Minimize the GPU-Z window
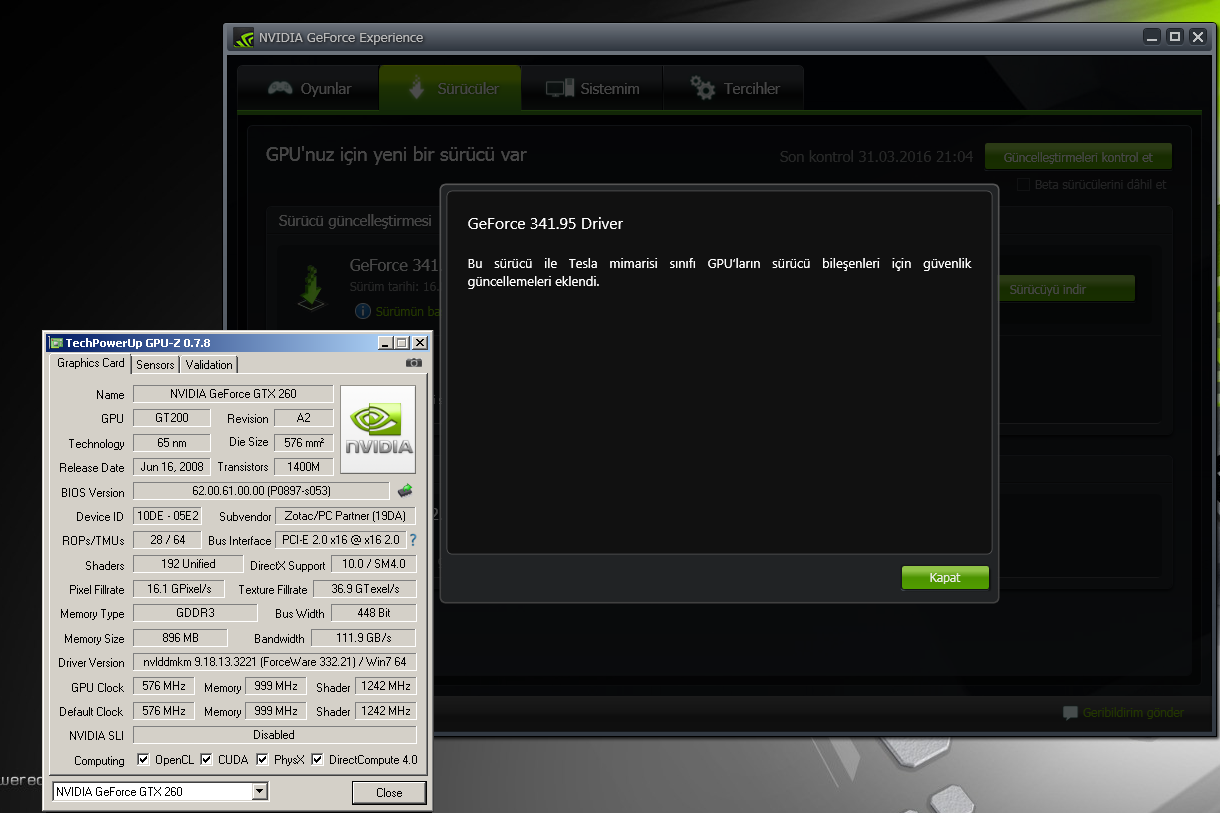This screenshot has width=1220, height=813. [385, 343]
